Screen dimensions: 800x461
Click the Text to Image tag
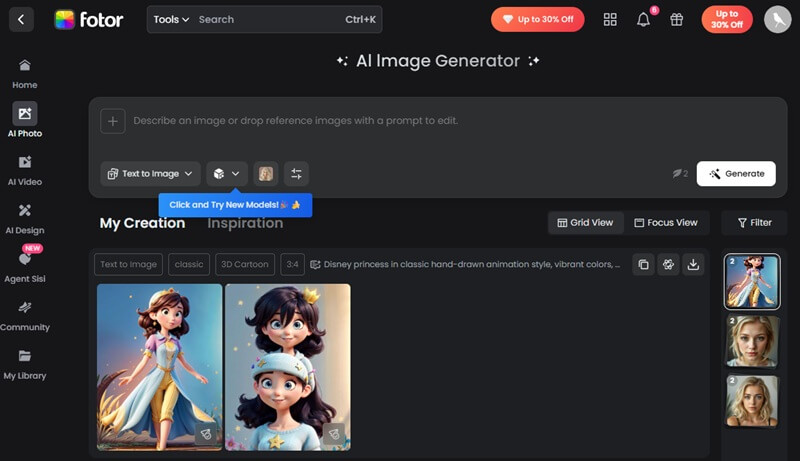[x=129, y=264]
